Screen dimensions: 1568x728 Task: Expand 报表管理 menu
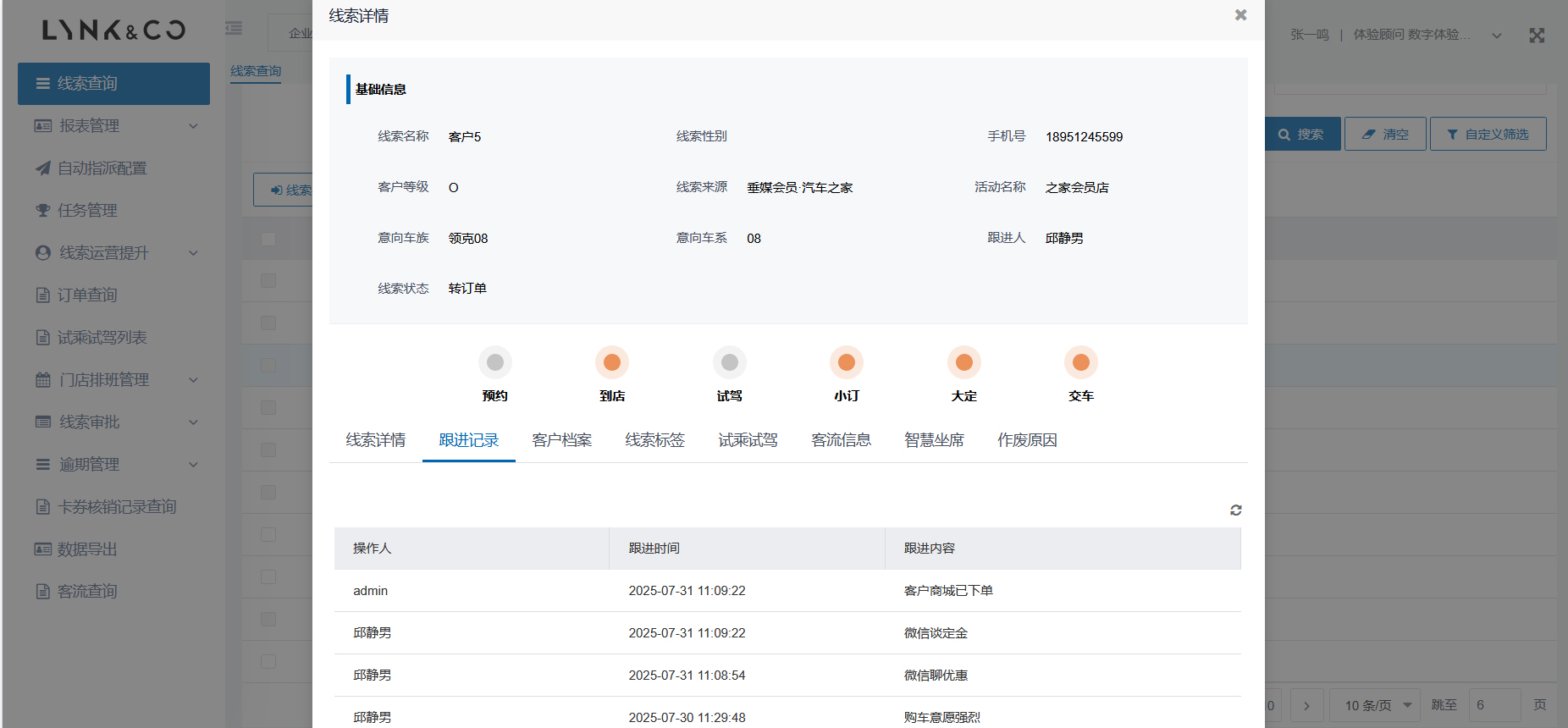point(113,126)
